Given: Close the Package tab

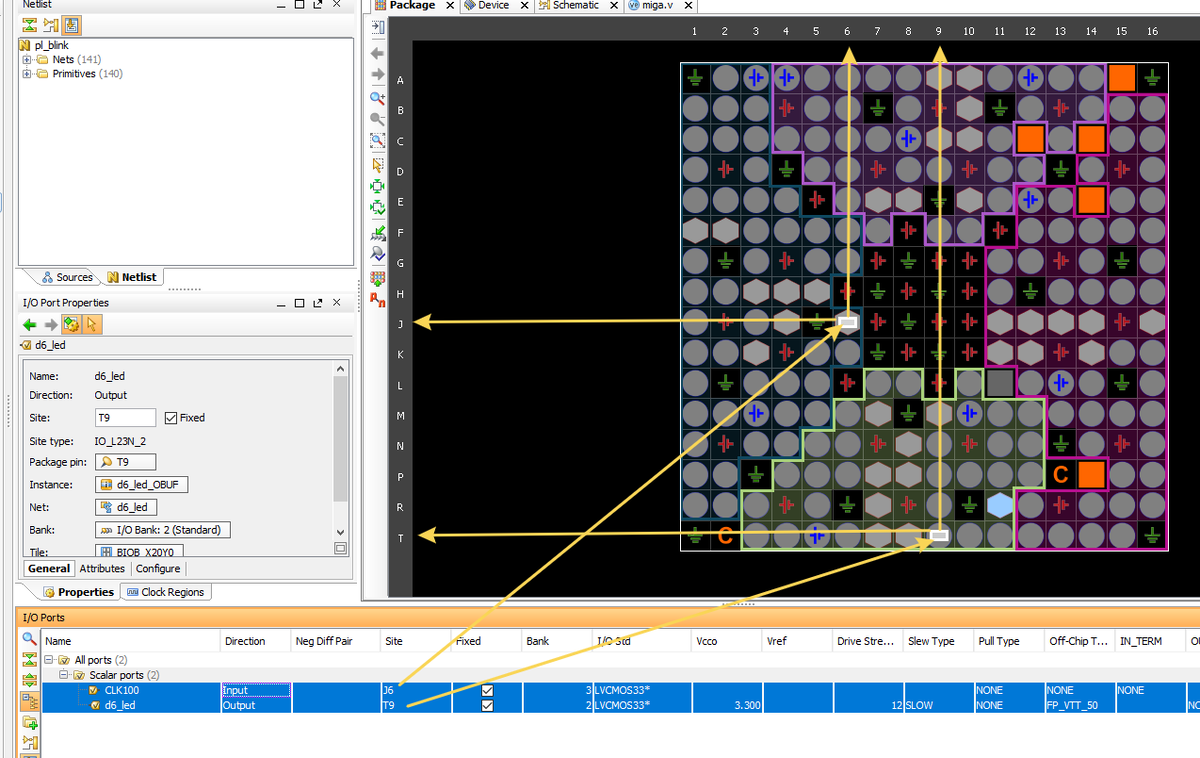Looking at the screenshot, I should click(450, 6).
